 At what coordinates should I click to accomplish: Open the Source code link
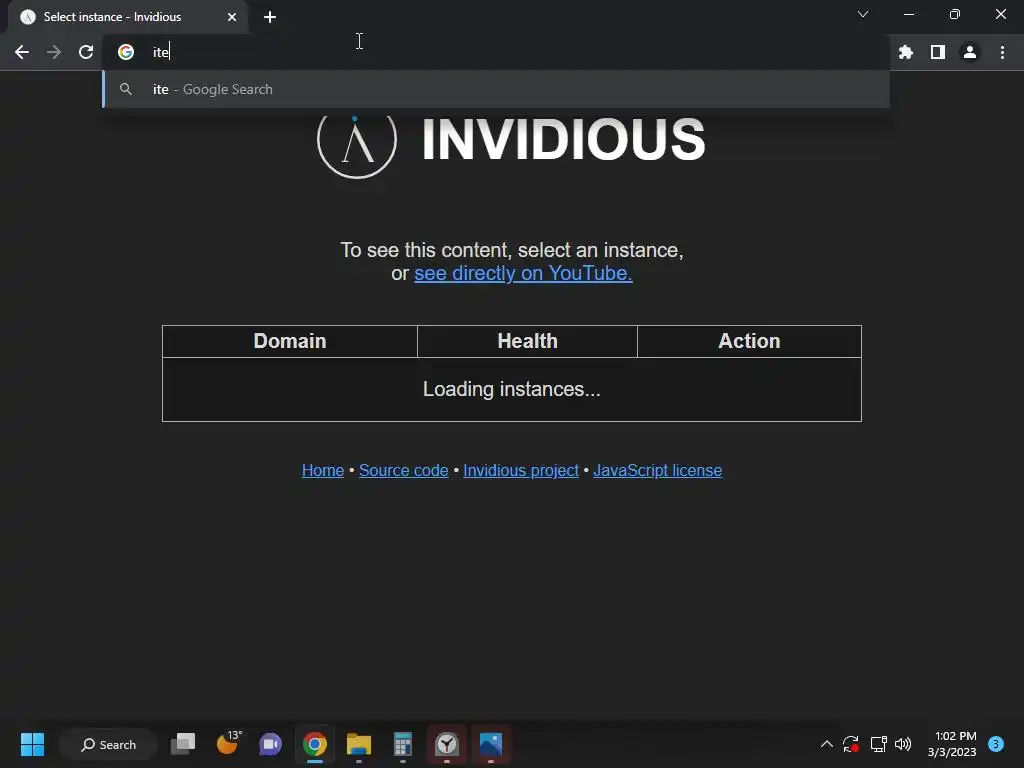point(404,470)
